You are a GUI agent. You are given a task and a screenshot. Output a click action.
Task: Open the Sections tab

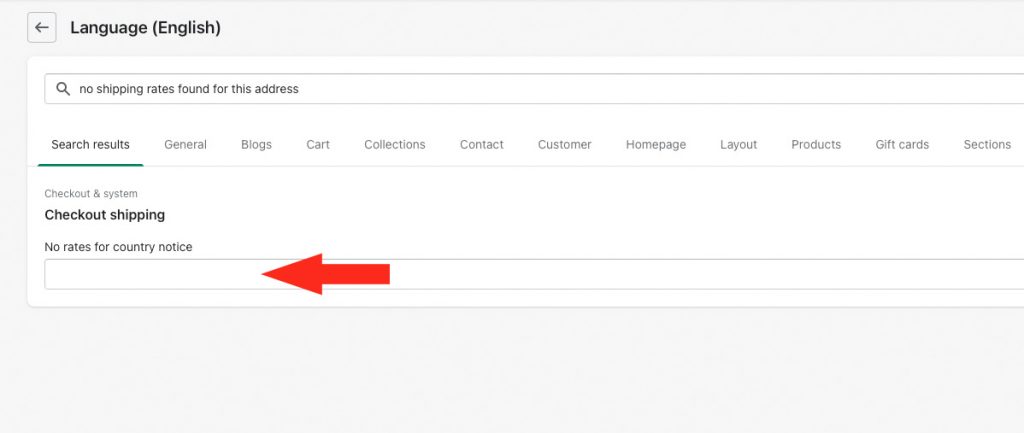[987, 144]
